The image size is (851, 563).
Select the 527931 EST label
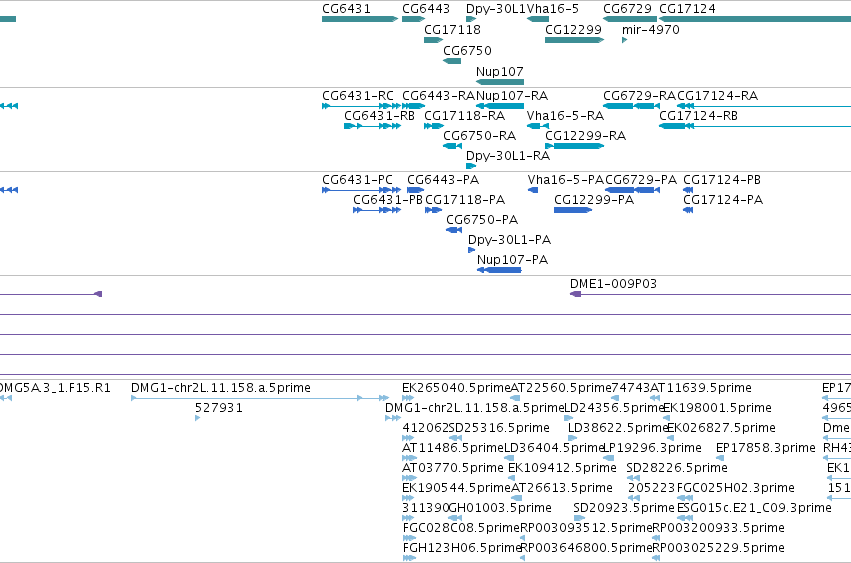click(219, 408)
